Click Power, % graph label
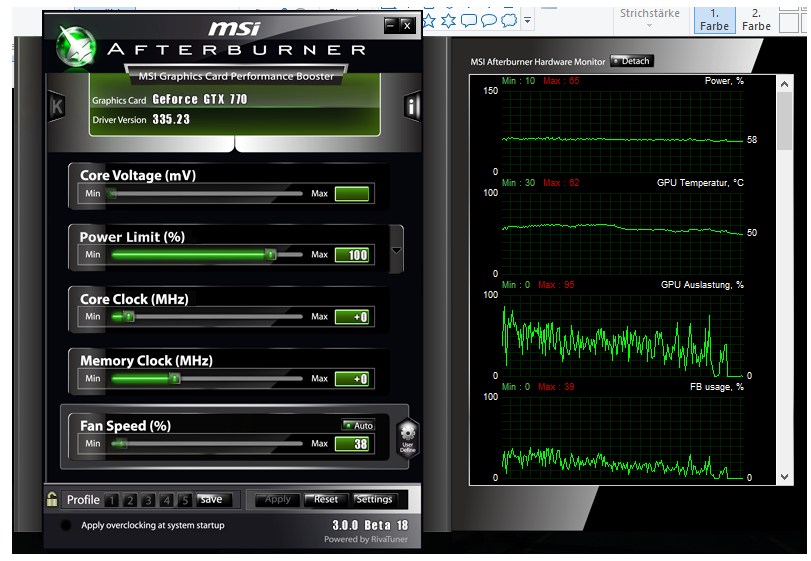This screenshot has width=811, height=561. click(x=724, y=81)
